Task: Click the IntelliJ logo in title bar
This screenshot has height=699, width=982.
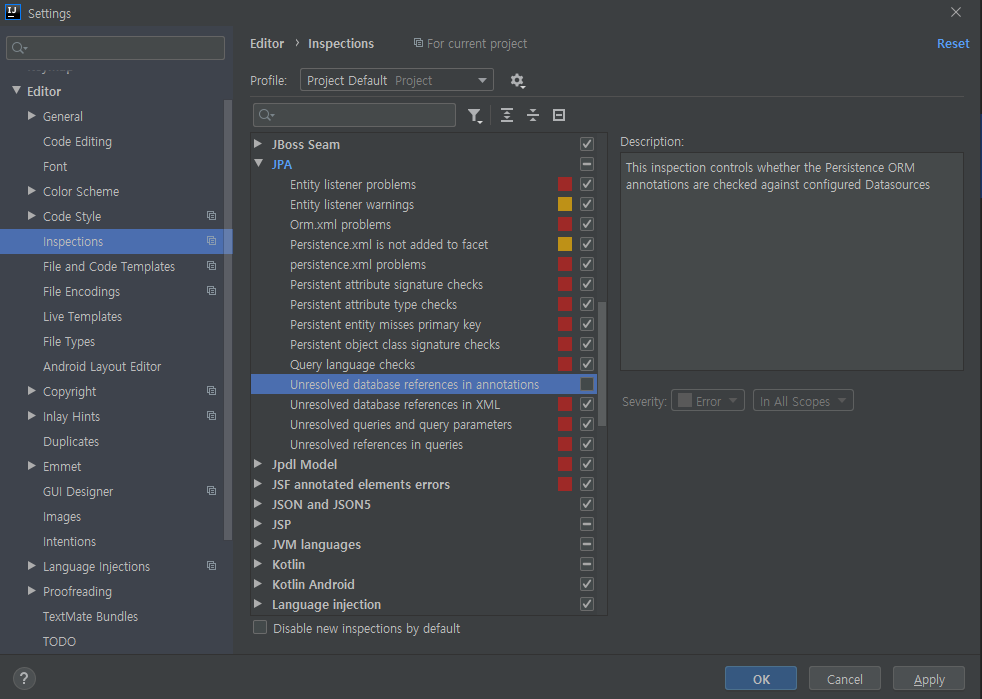Action: (13, 13)
